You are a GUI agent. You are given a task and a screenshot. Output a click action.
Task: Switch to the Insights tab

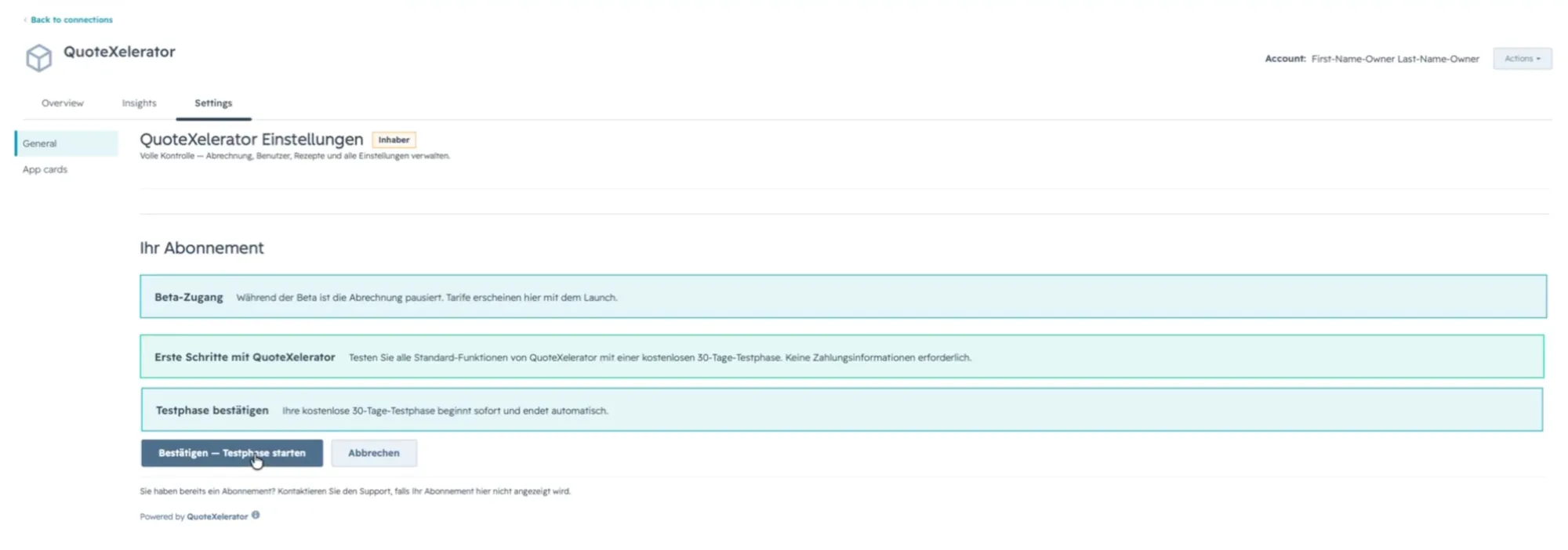pos(140,103)
